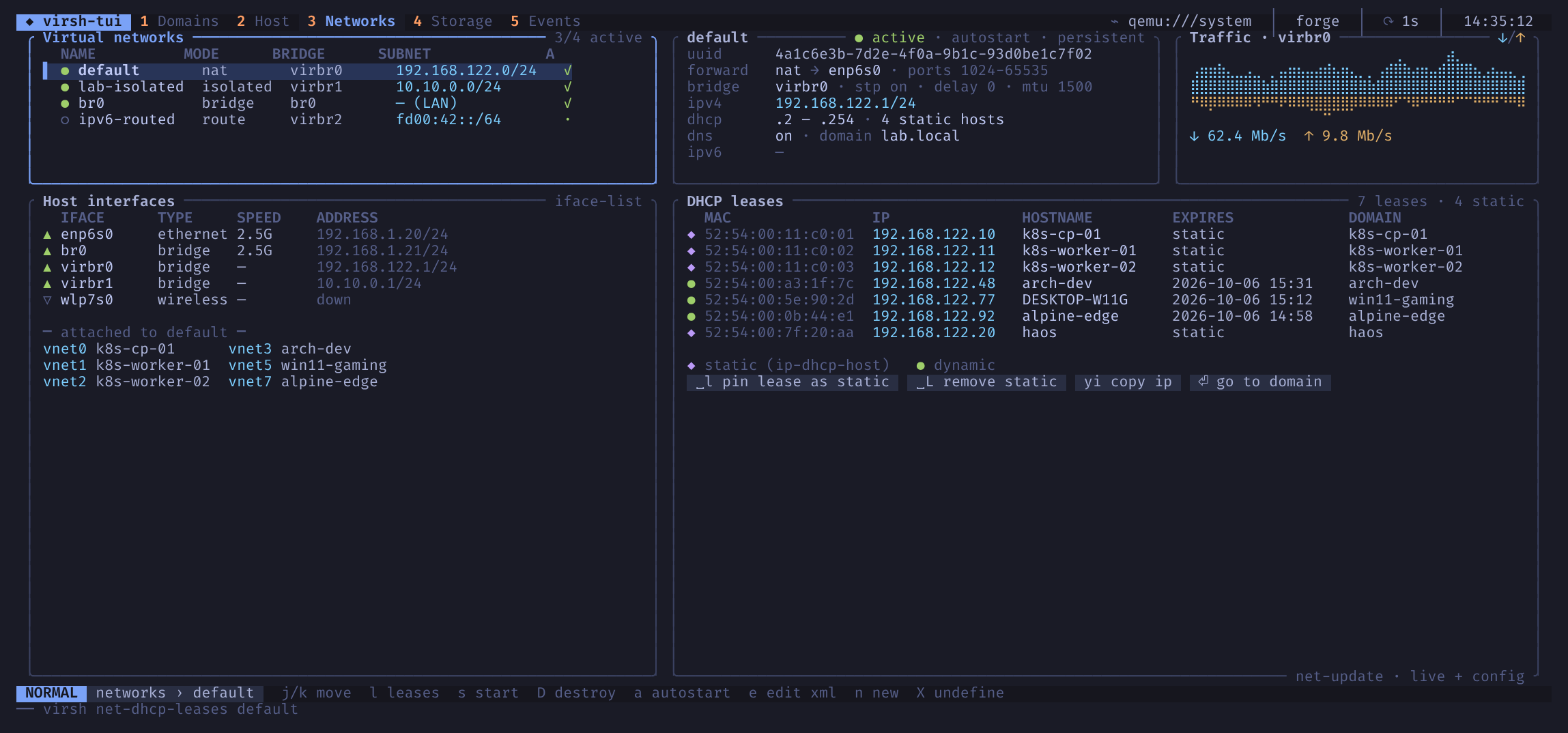This screenshot has width=1568, height=733.
Task: Click the dynamic dot icon for alpine-edge lease
Action: (x=691, y=316)
